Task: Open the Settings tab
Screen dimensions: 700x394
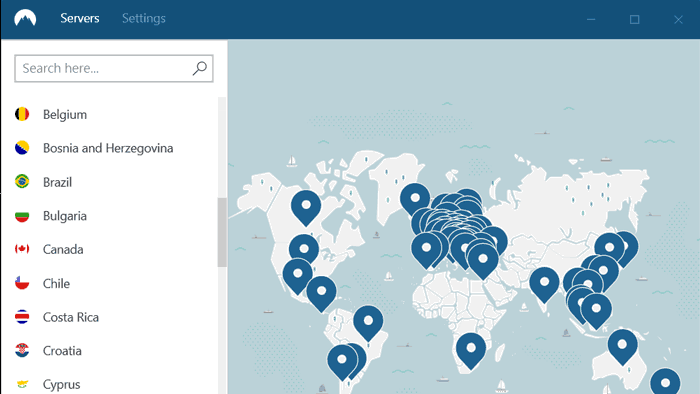Action: pos(144,18)
